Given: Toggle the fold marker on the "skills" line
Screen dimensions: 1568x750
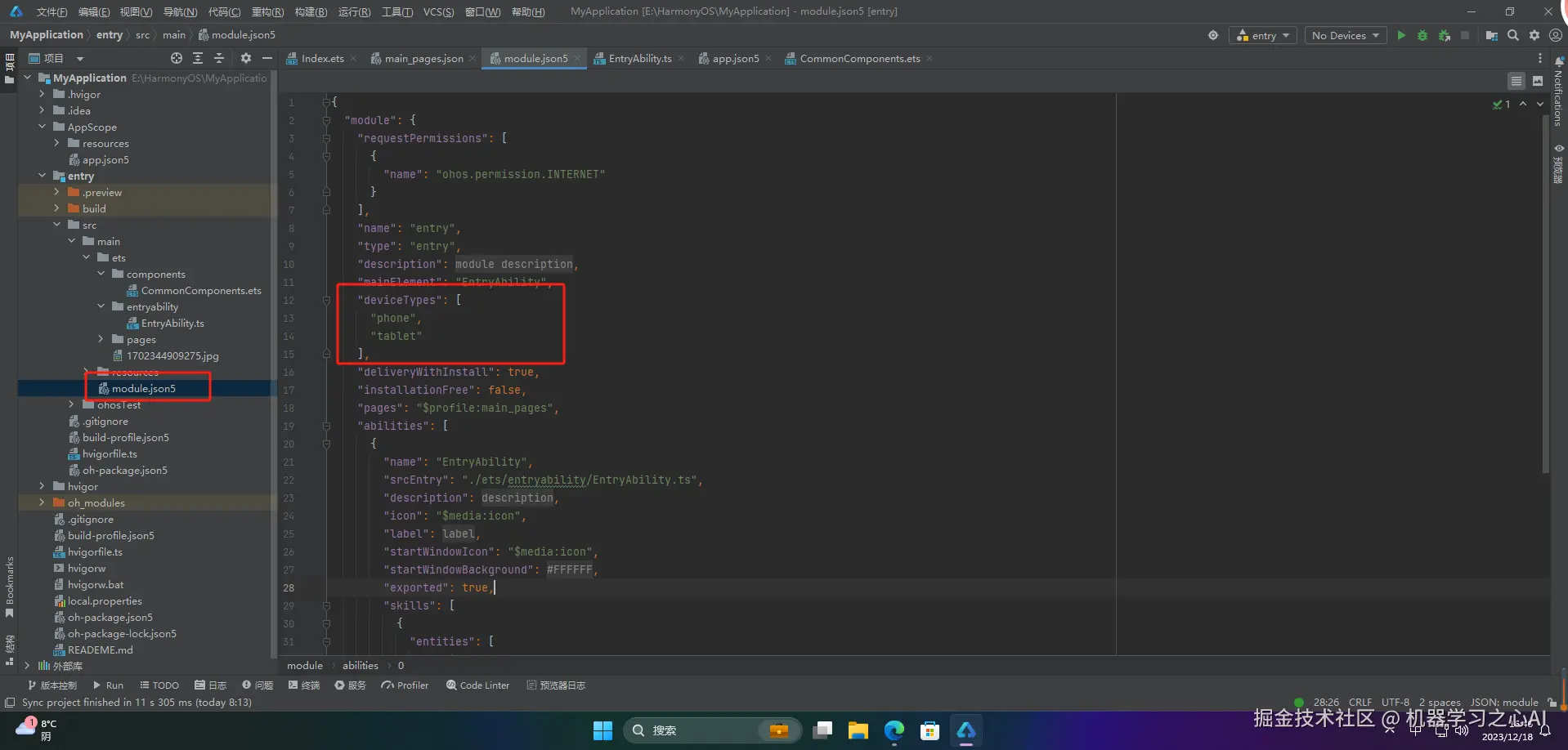Looking at the screenshot, I should [326, 605].
